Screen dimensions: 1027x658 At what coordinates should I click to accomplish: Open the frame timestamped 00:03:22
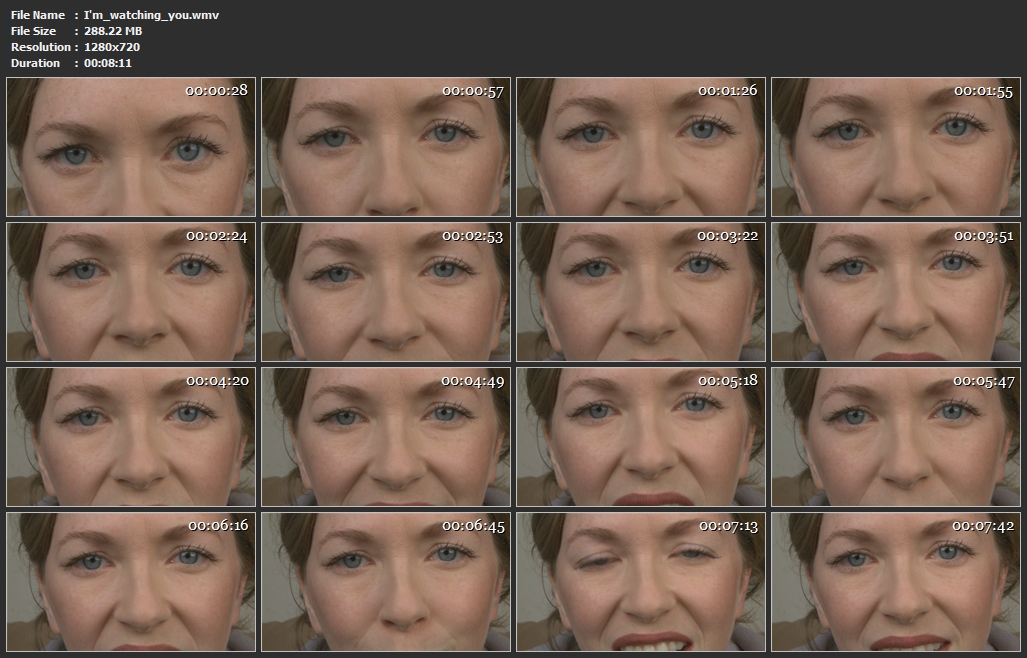(641, 292)
